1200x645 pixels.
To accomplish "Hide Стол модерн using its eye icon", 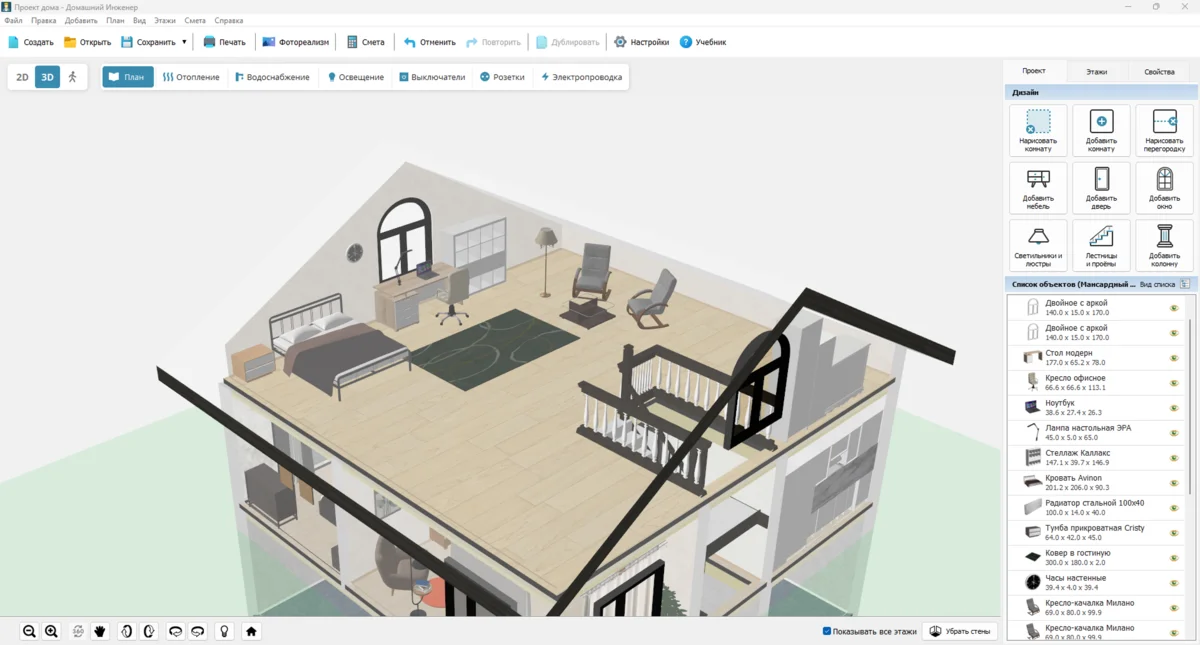I will pyautogui.click(x=1174, y=358).
